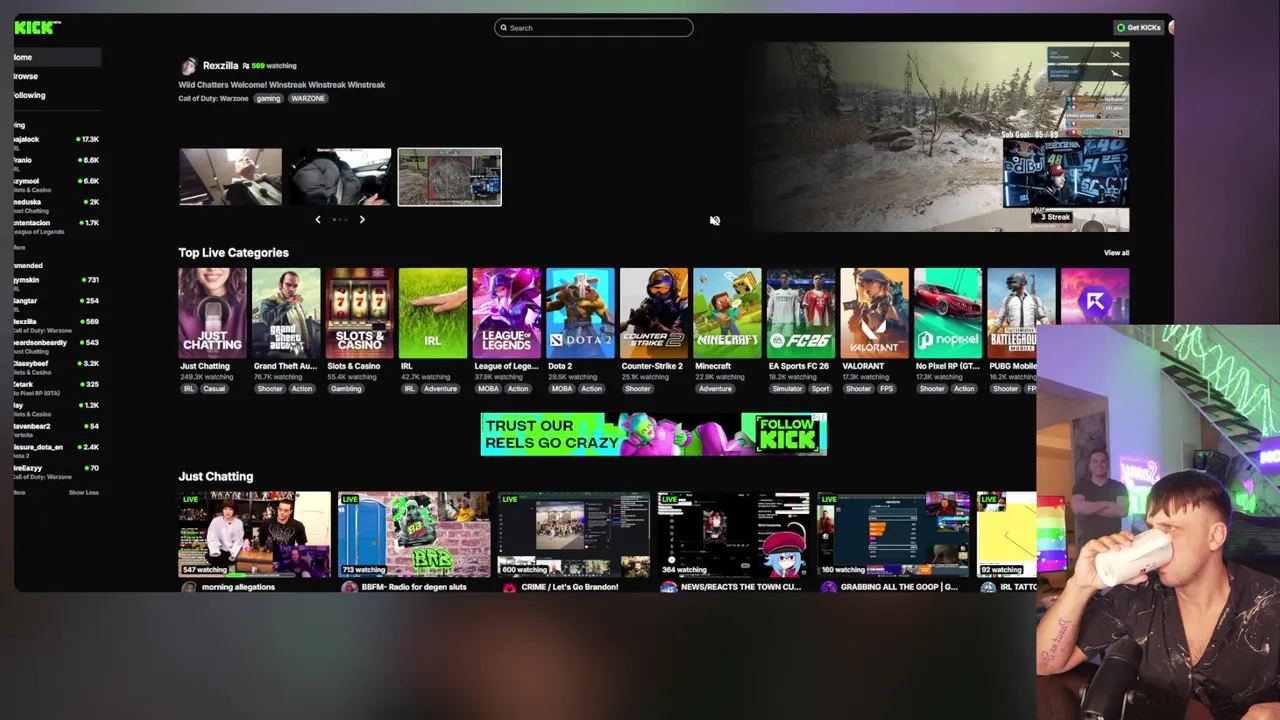Select the second featured carousel thumbnail
Screen dimensions: 1280x720
coord(341,177)
